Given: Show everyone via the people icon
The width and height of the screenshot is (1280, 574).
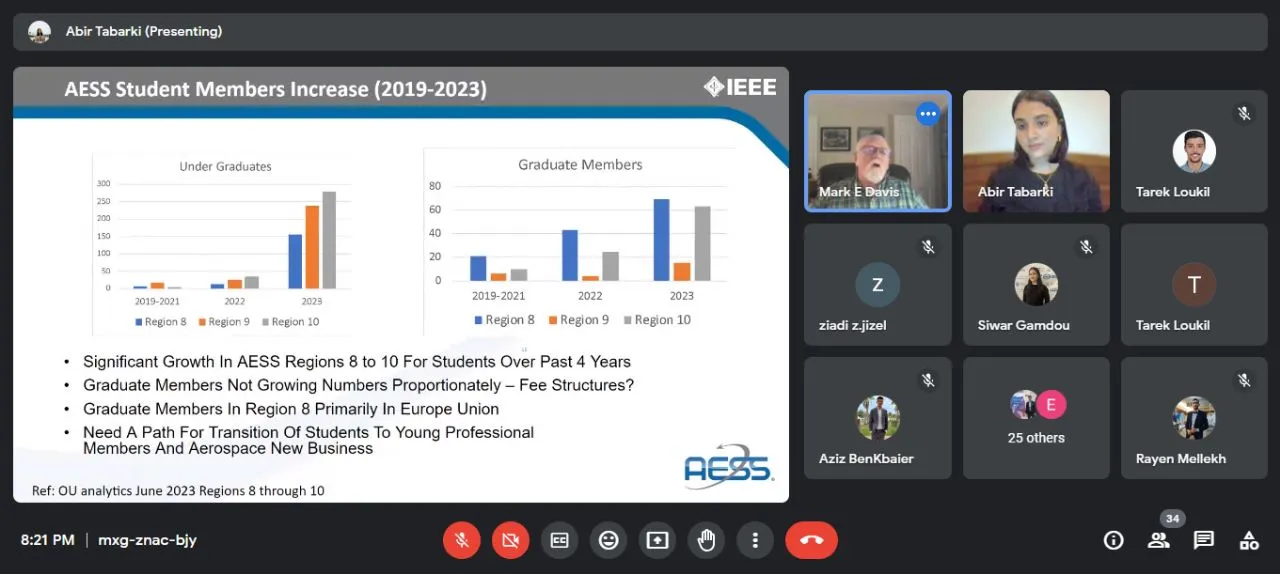Looking at the screenshot, I should [1159, 540].
